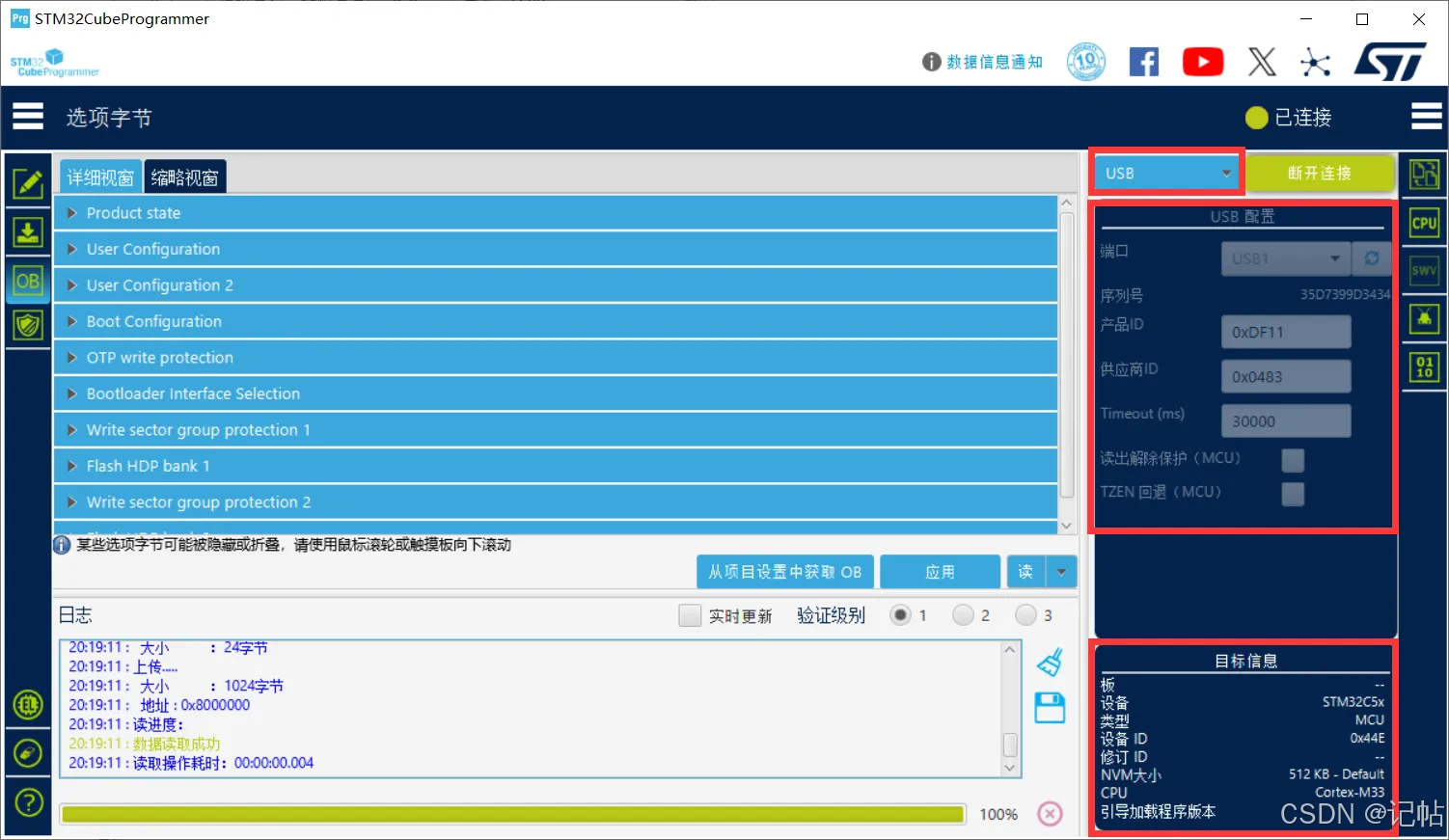Click the 已连接 status indicator
This screenshot has width=1449, height=840.
pyautogui.click(x=1288, y=118)
